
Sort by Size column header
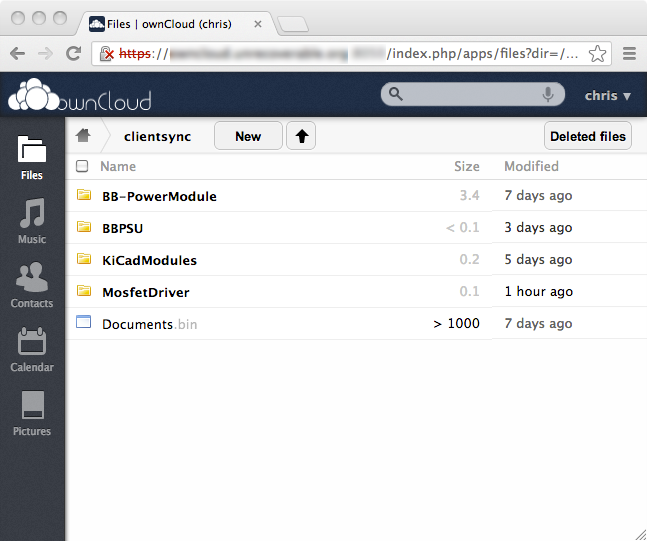[x=467, y=166]
